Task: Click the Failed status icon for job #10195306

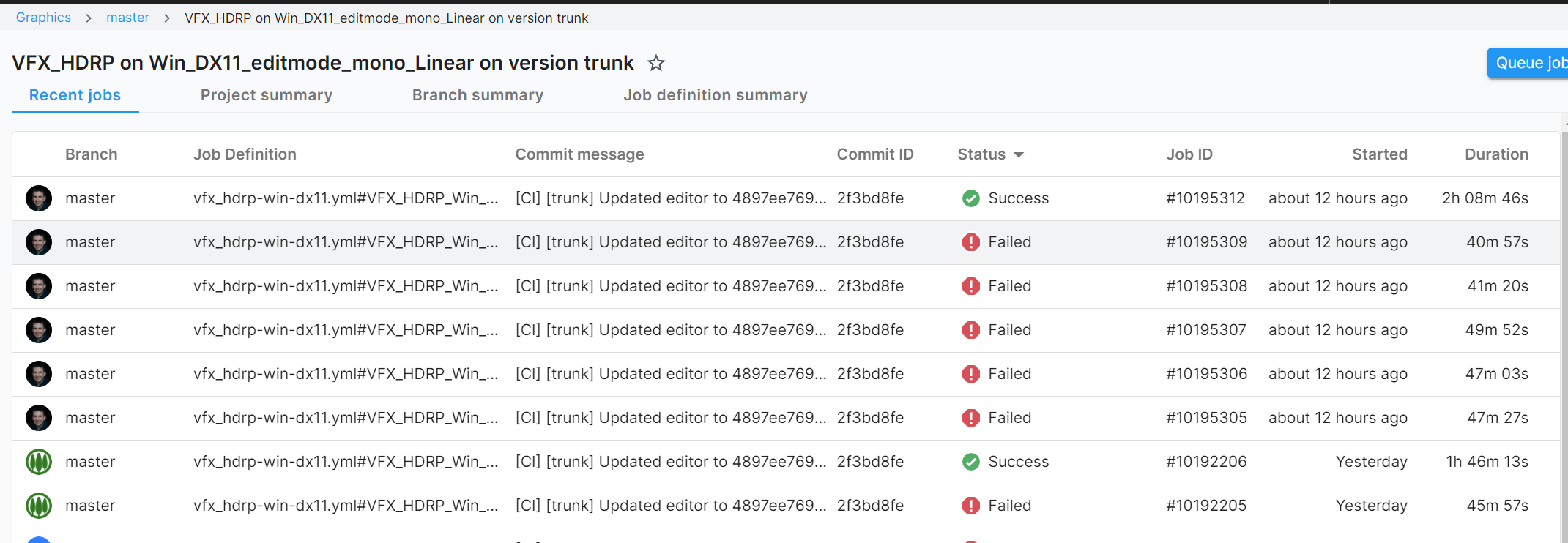Action: (x=971, y=374)
